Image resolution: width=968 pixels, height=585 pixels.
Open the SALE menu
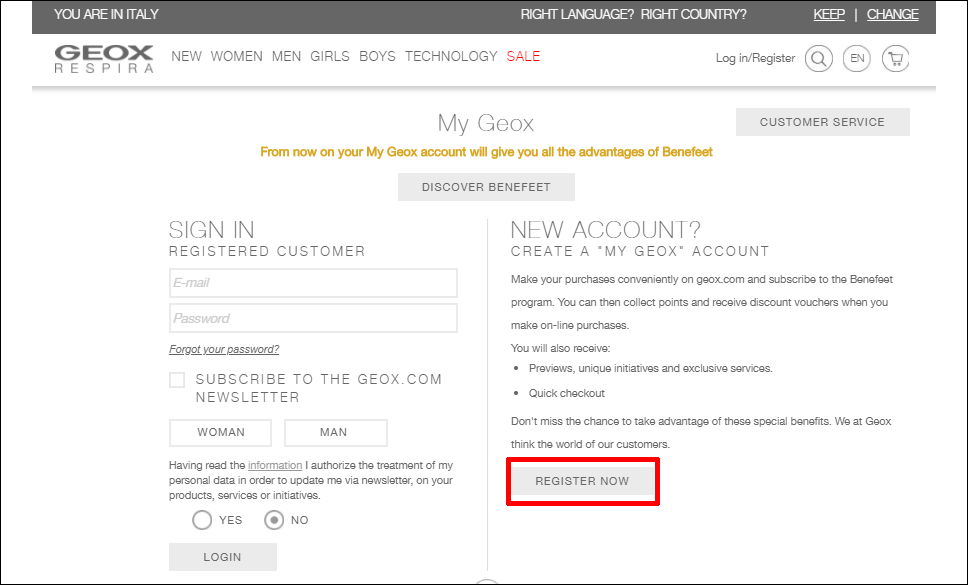524,56
